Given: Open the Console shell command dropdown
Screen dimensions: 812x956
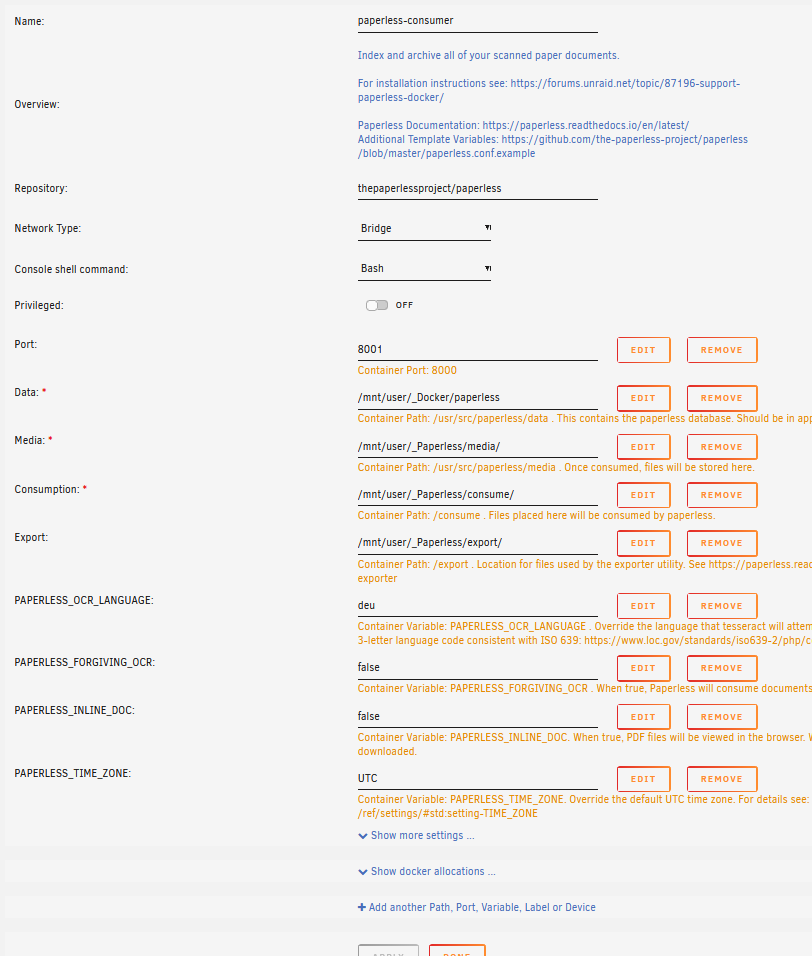Looking at the screenshot, I should point(424,269).
